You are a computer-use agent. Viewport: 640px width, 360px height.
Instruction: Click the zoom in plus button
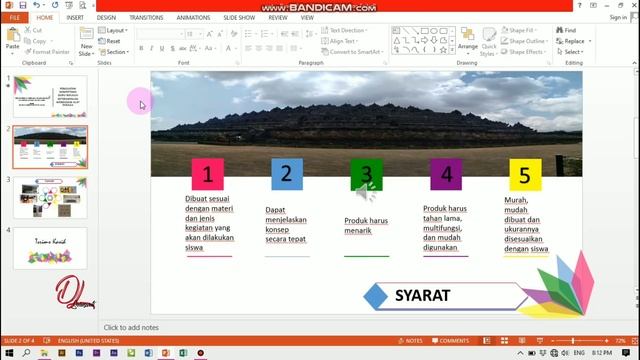click(607, 341)
